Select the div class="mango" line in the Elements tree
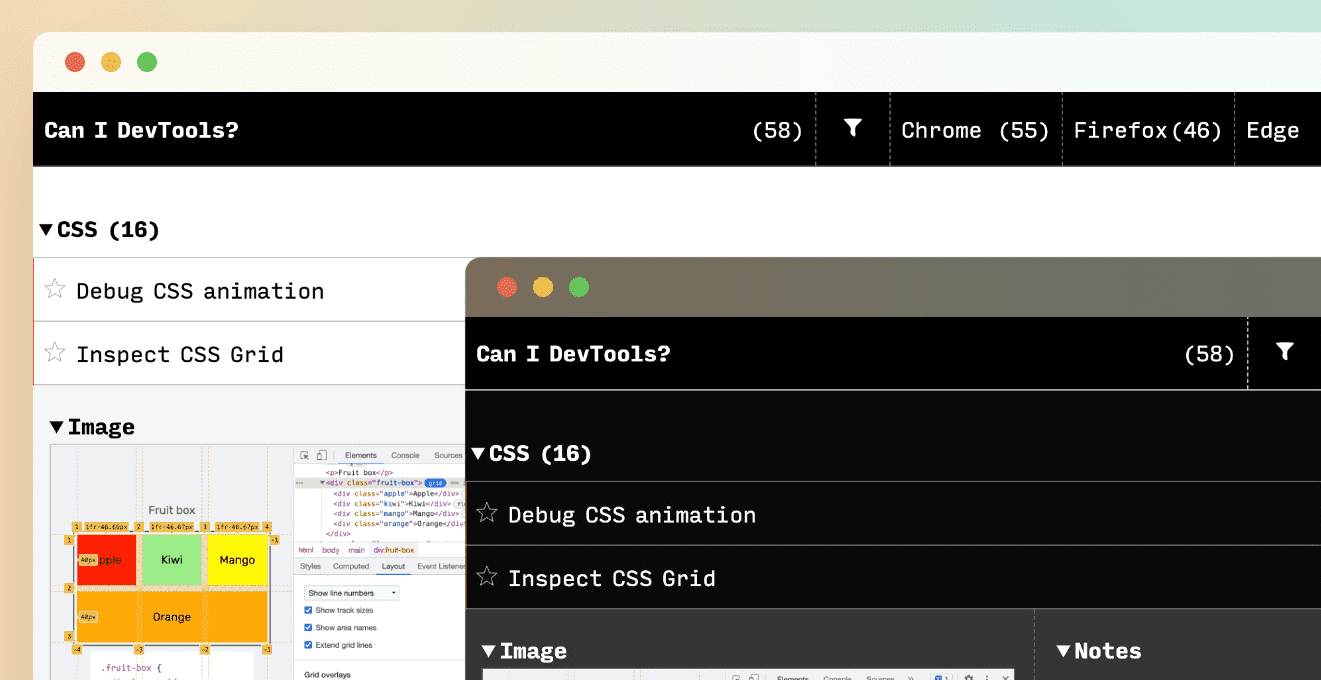 396,513
